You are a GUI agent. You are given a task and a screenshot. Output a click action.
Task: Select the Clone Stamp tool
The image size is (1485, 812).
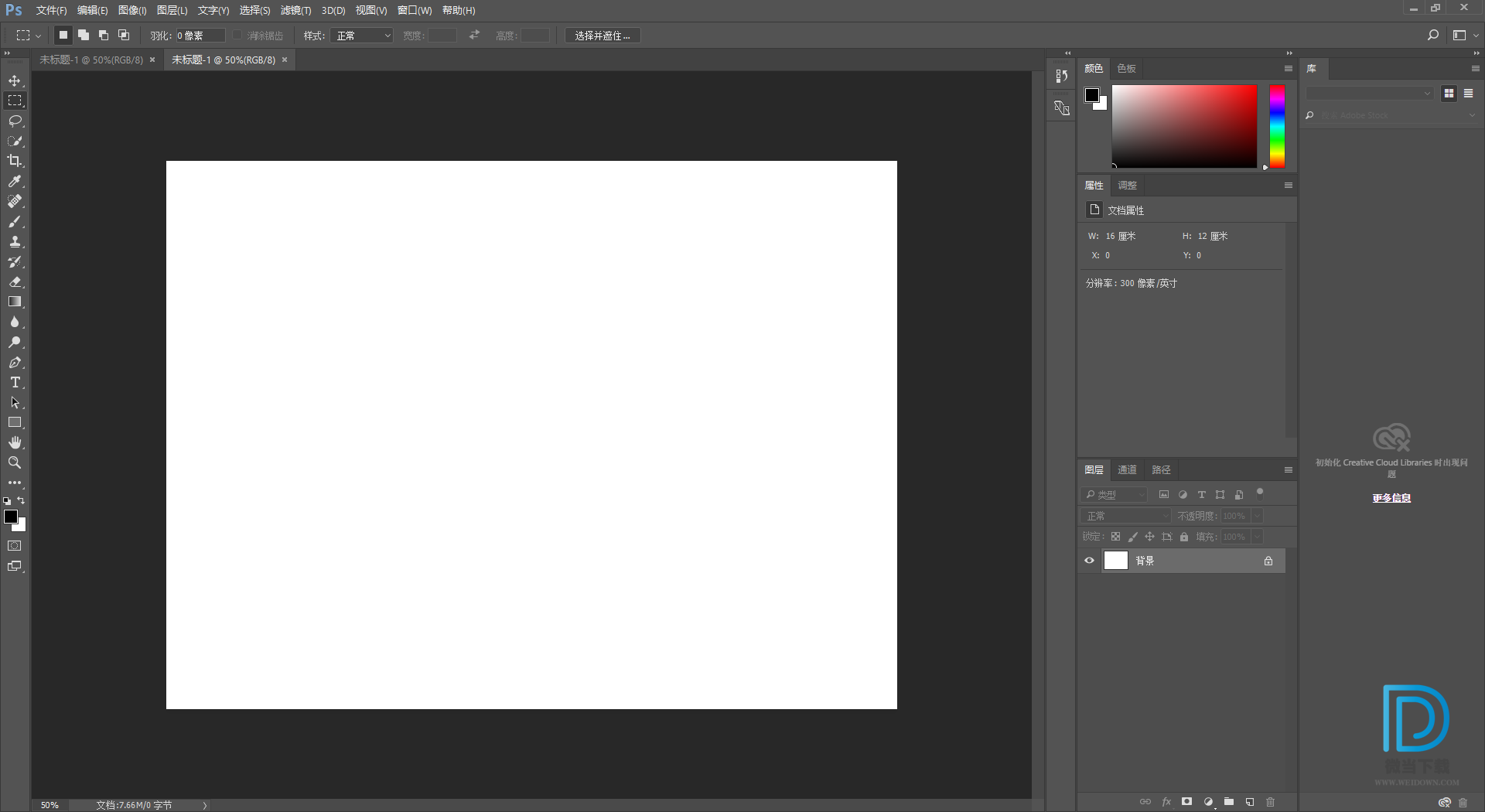coord(15,241)
